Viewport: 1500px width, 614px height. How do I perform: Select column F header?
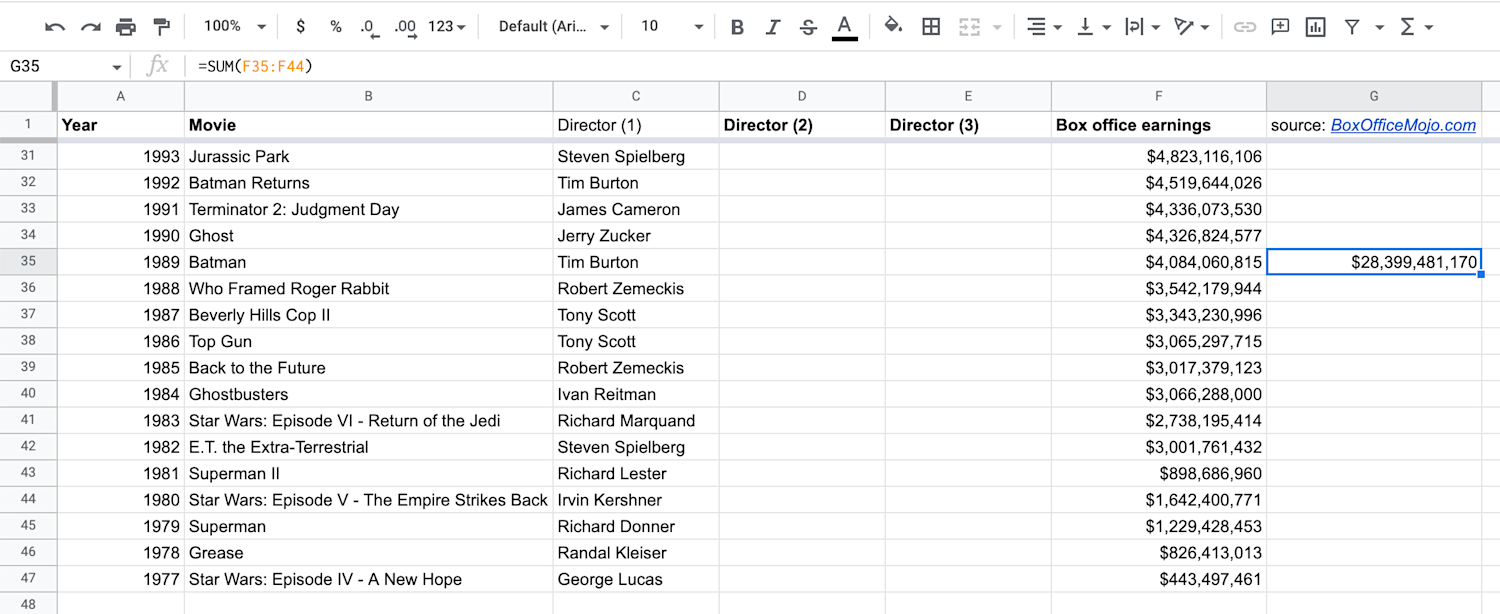(x=1159, y=96)
